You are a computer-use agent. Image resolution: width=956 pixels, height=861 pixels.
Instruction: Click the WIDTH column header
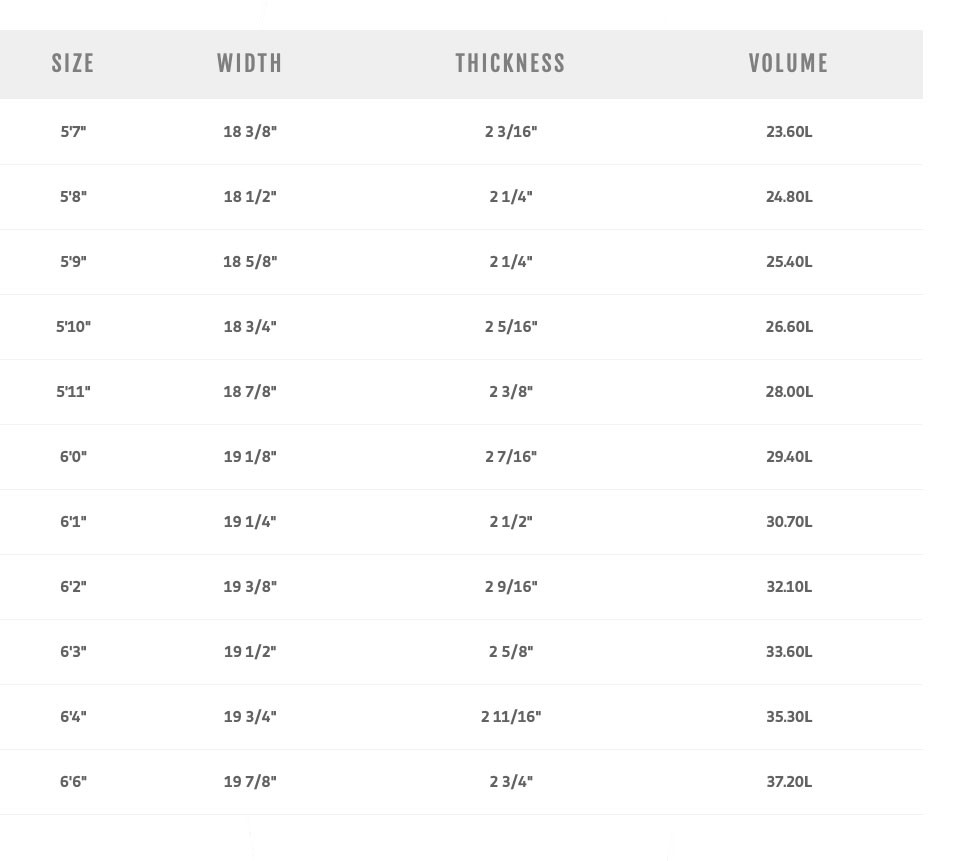(x=250, y=63)
